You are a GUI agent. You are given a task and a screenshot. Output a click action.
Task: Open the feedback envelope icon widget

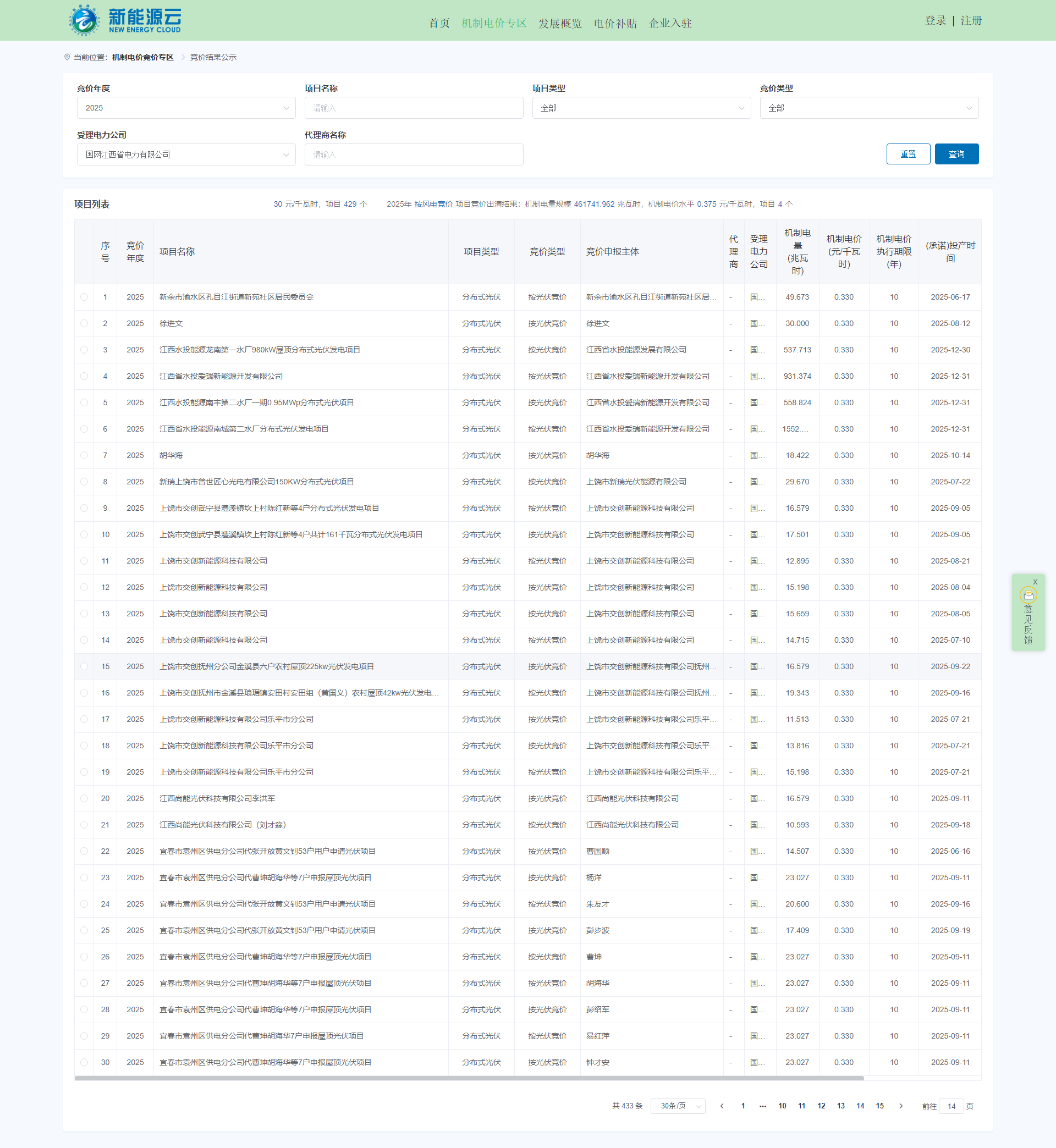1028,595
